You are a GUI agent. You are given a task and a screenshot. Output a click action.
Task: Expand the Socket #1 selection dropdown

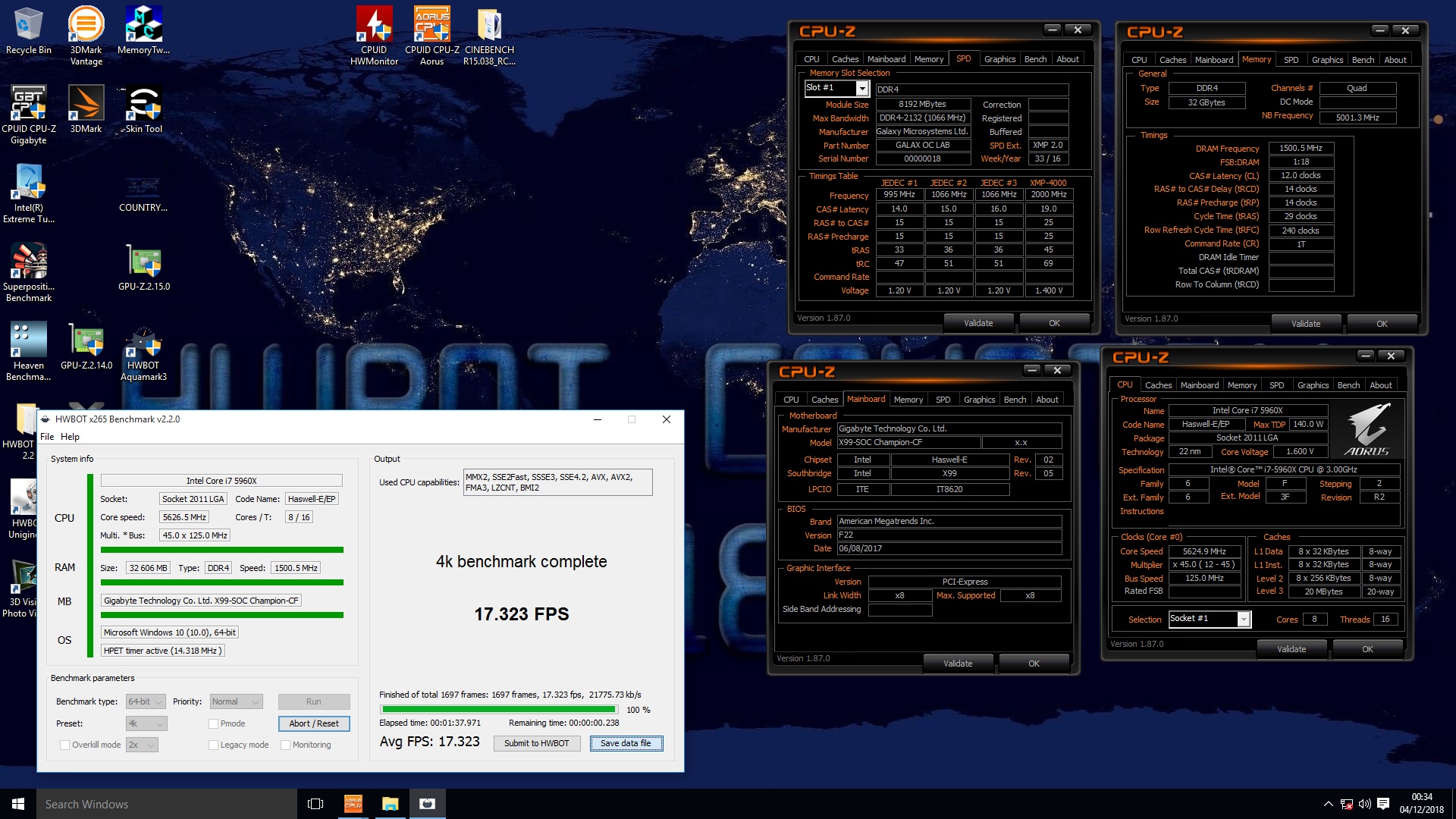pyautogui.click(x=1244, y=620)
